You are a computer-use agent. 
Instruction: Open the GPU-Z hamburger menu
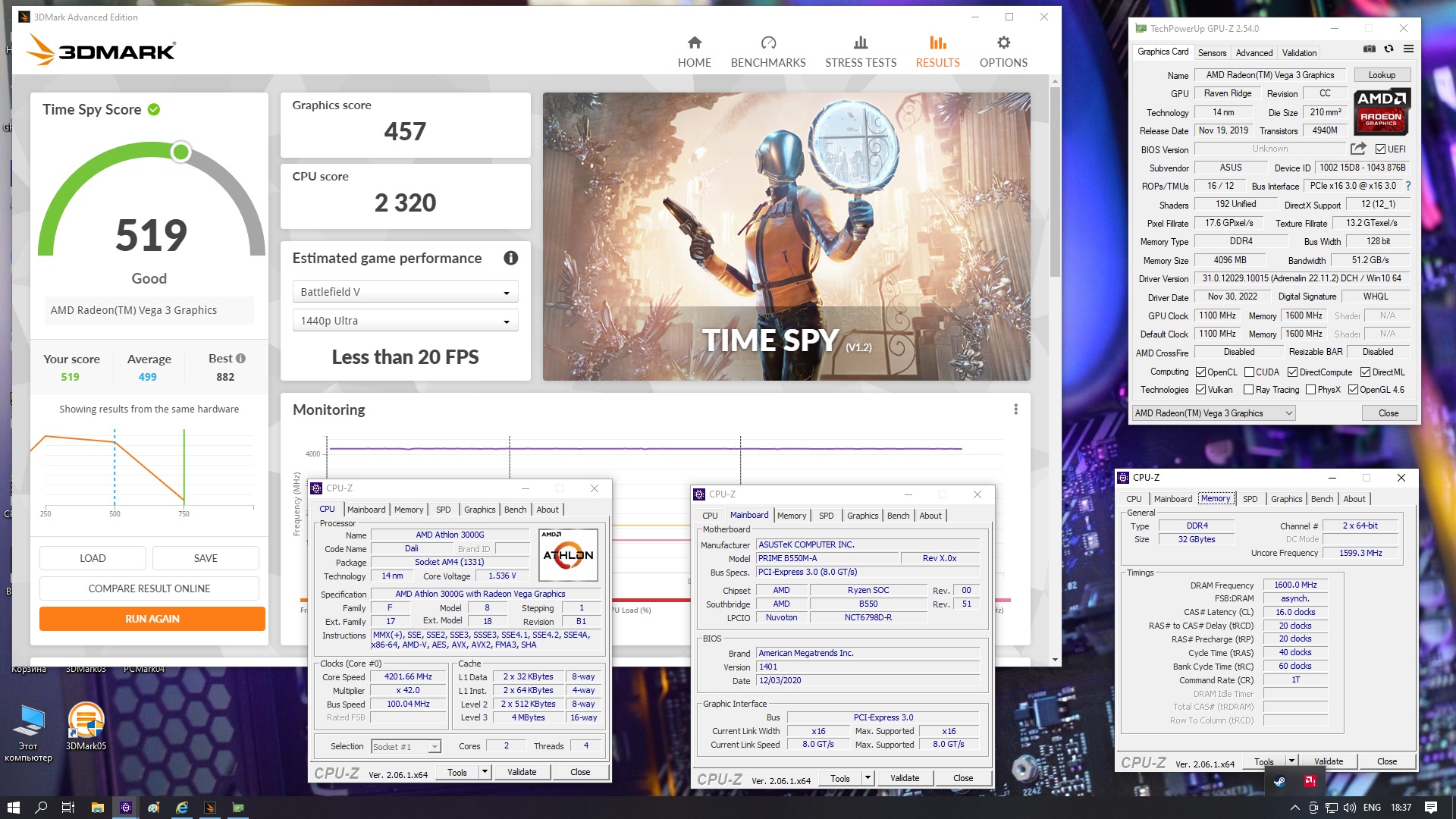click(x=1408, y=49)
